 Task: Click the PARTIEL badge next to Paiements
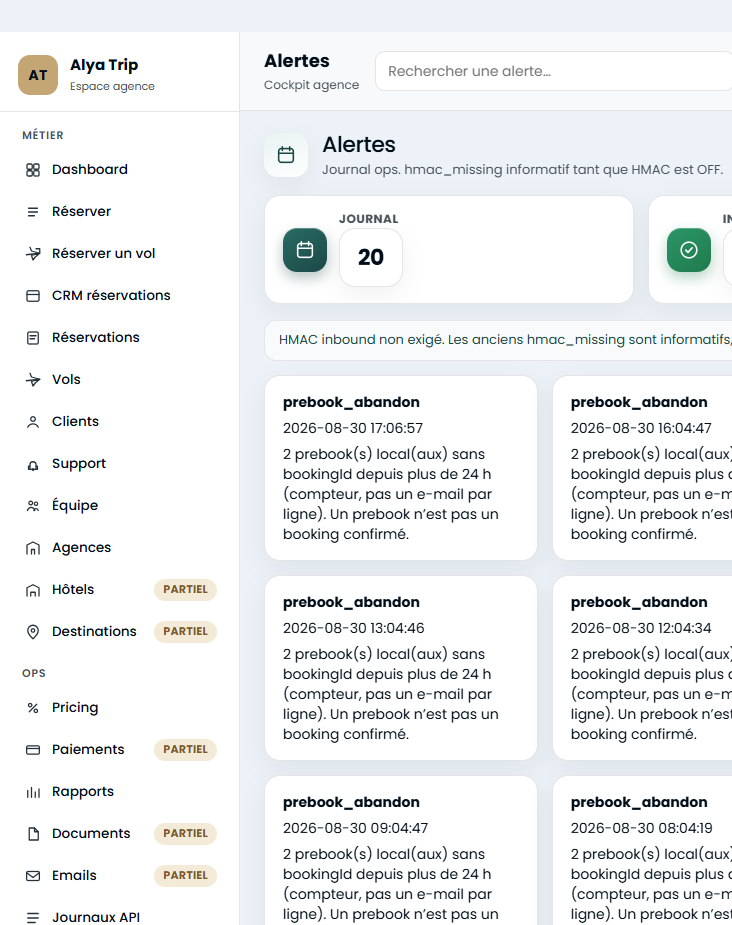click(x=185, y=749)
